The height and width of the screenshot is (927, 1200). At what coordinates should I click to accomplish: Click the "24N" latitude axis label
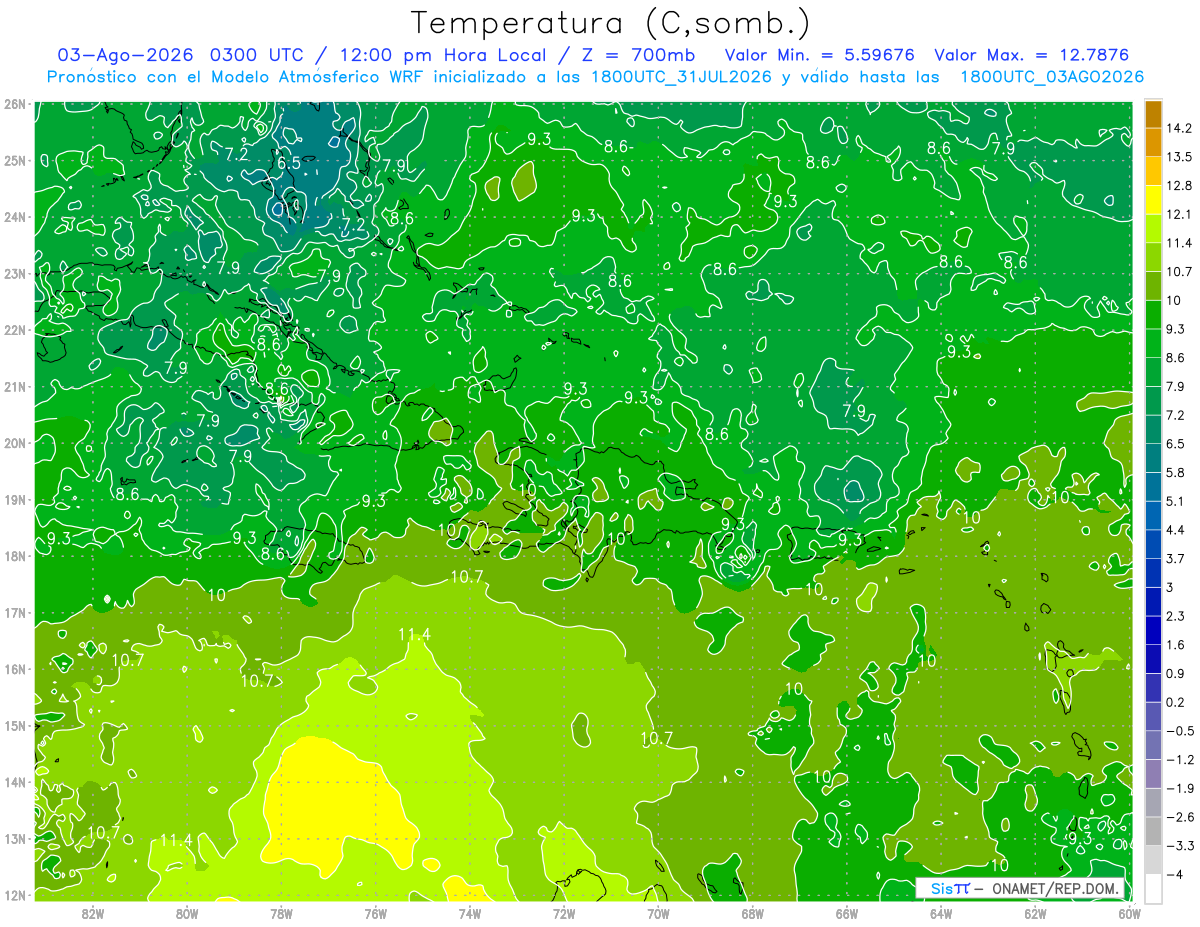(x=14, y=217)
